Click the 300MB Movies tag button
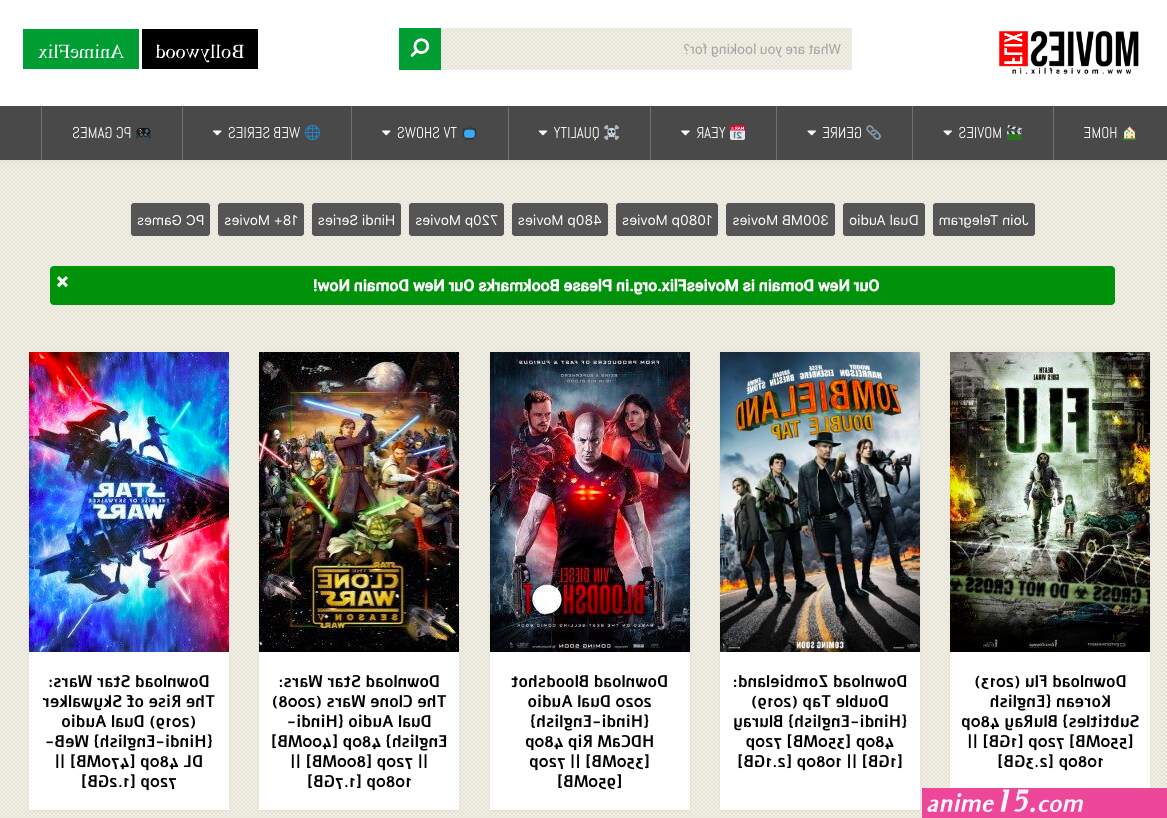Viewport: 1167px width, 818px height. tap(780, 220)
